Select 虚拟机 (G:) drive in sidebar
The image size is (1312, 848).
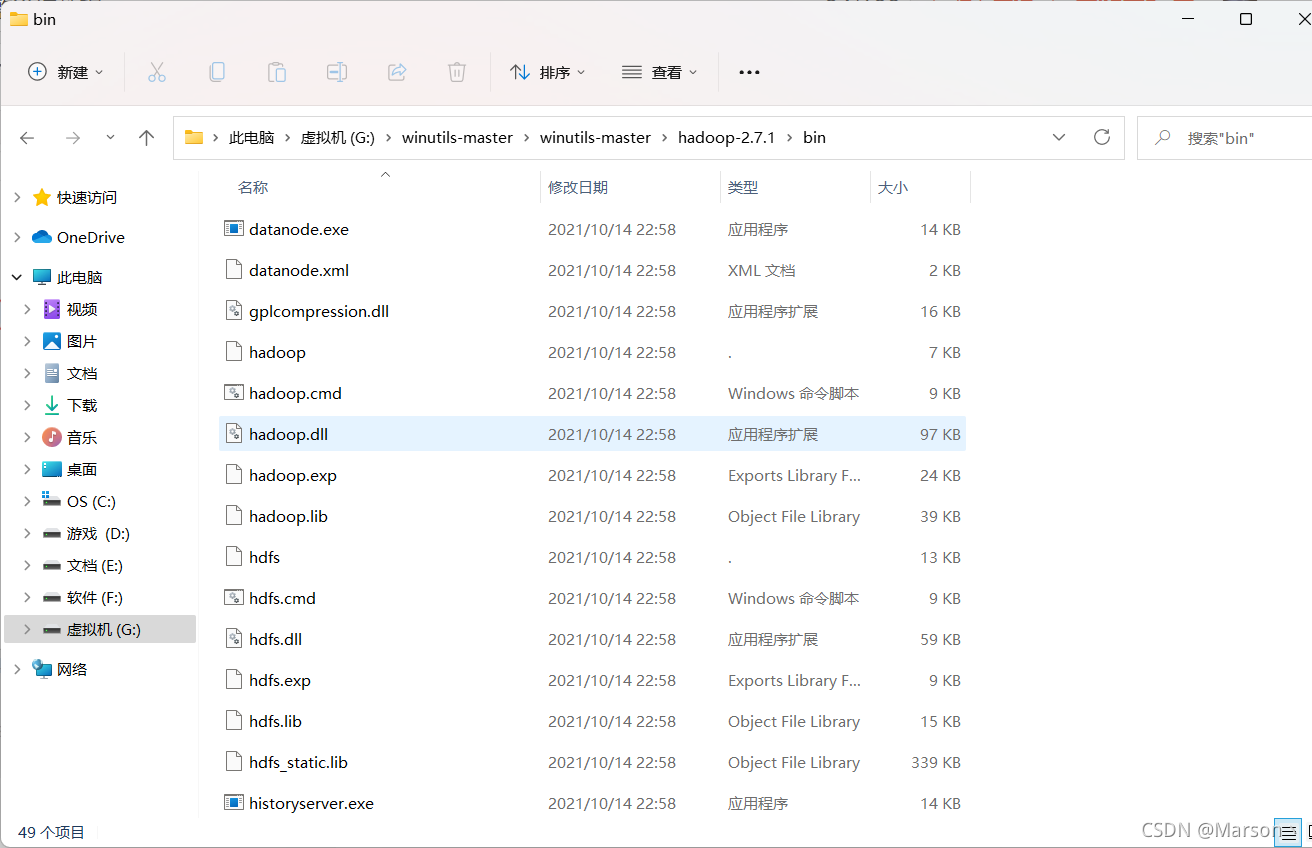click(x=103, y=630)
